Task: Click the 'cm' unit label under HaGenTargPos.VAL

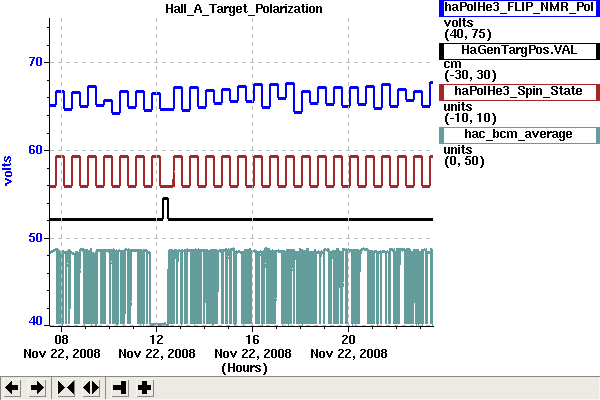Action: point(452,64)
